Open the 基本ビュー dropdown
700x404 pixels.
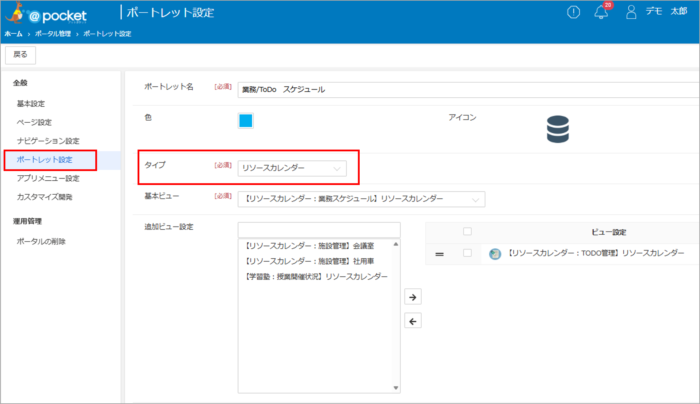pos(361,199)
